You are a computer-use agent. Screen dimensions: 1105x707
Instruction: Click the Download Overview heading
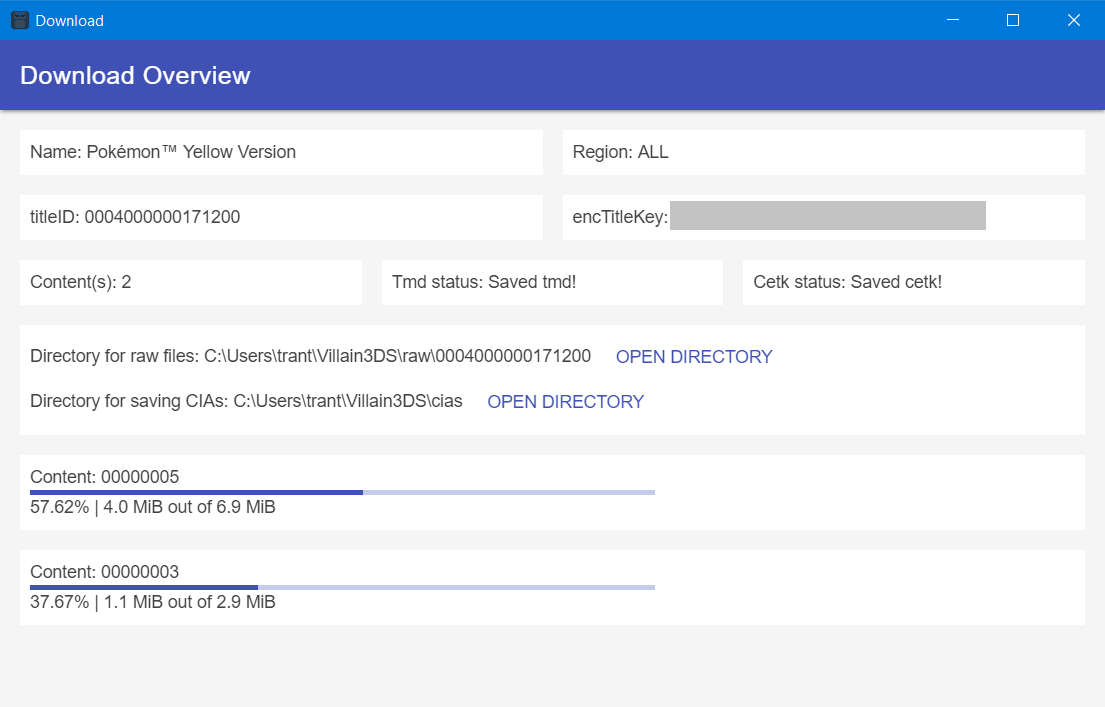tap(135, 75)
